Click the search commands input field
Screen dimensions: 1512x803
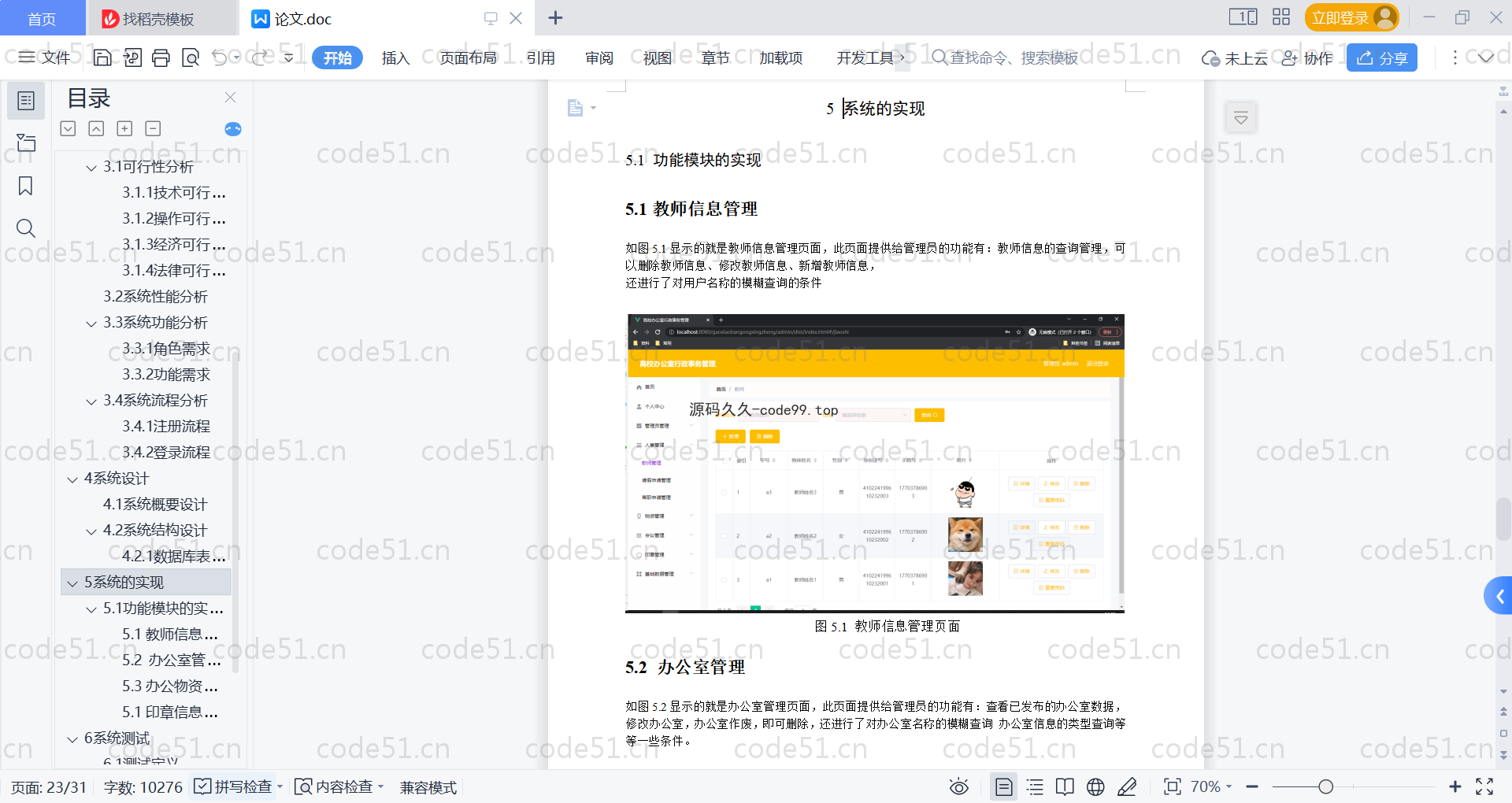click(1005, 57)
